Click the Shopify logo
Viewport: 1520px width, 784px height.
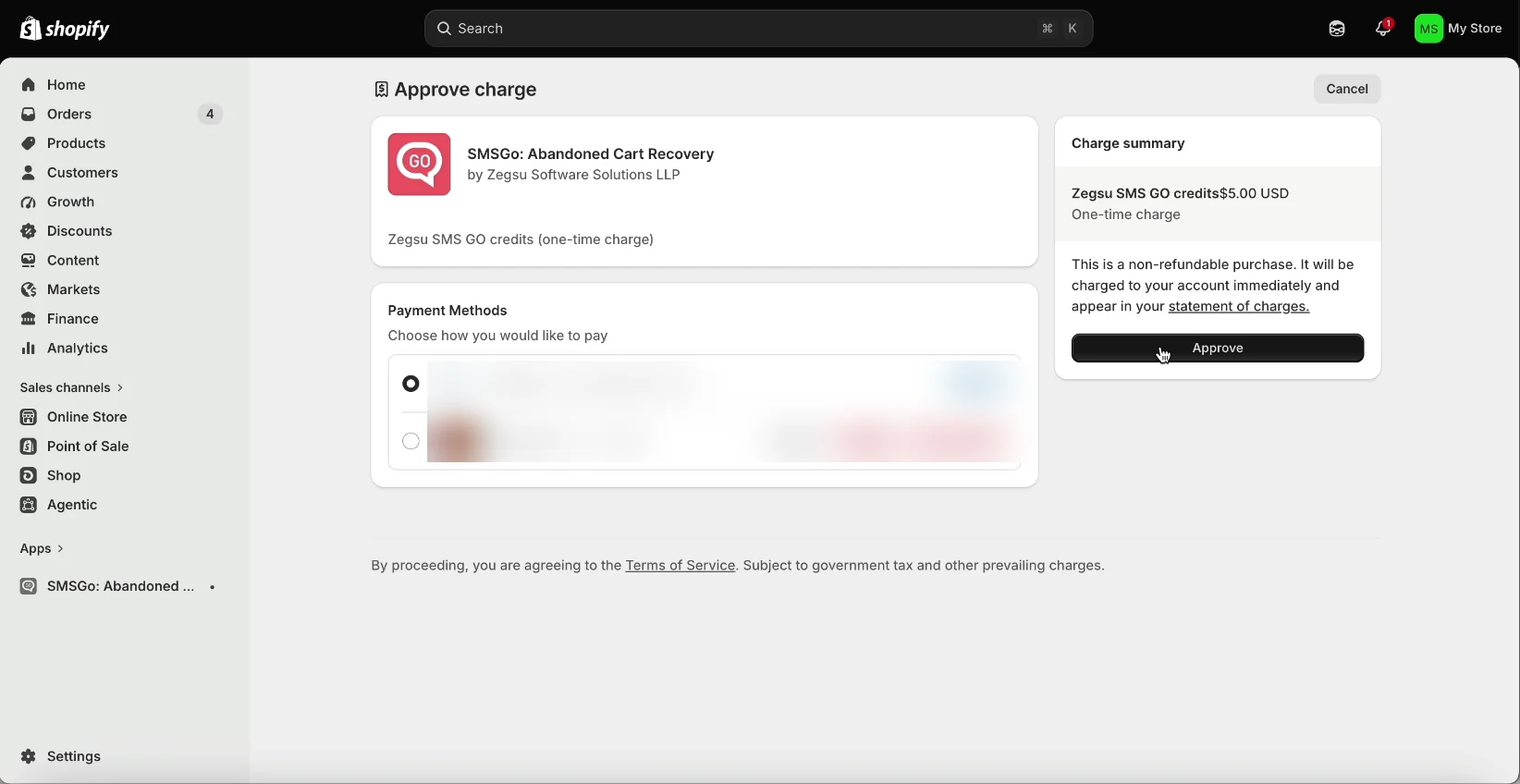pyautogui.click(x=65, y=29)
